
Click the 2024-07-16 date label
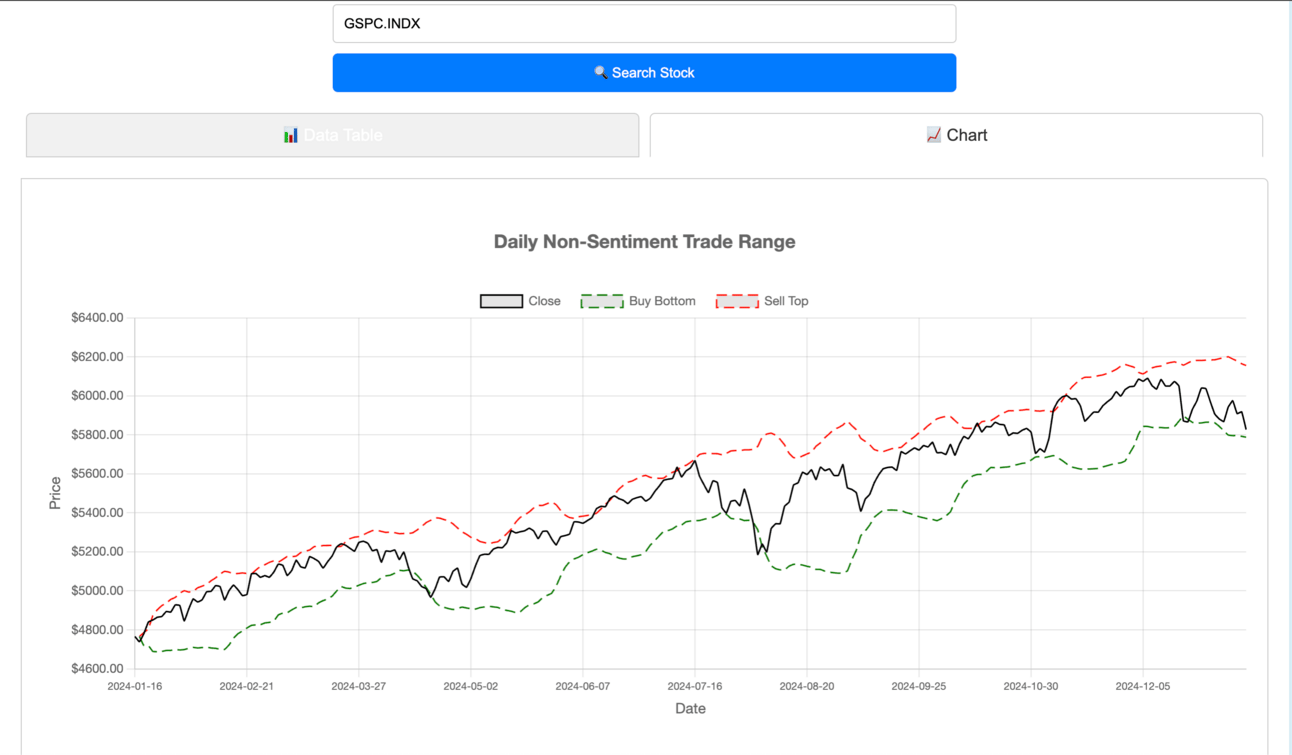point(695,687)
